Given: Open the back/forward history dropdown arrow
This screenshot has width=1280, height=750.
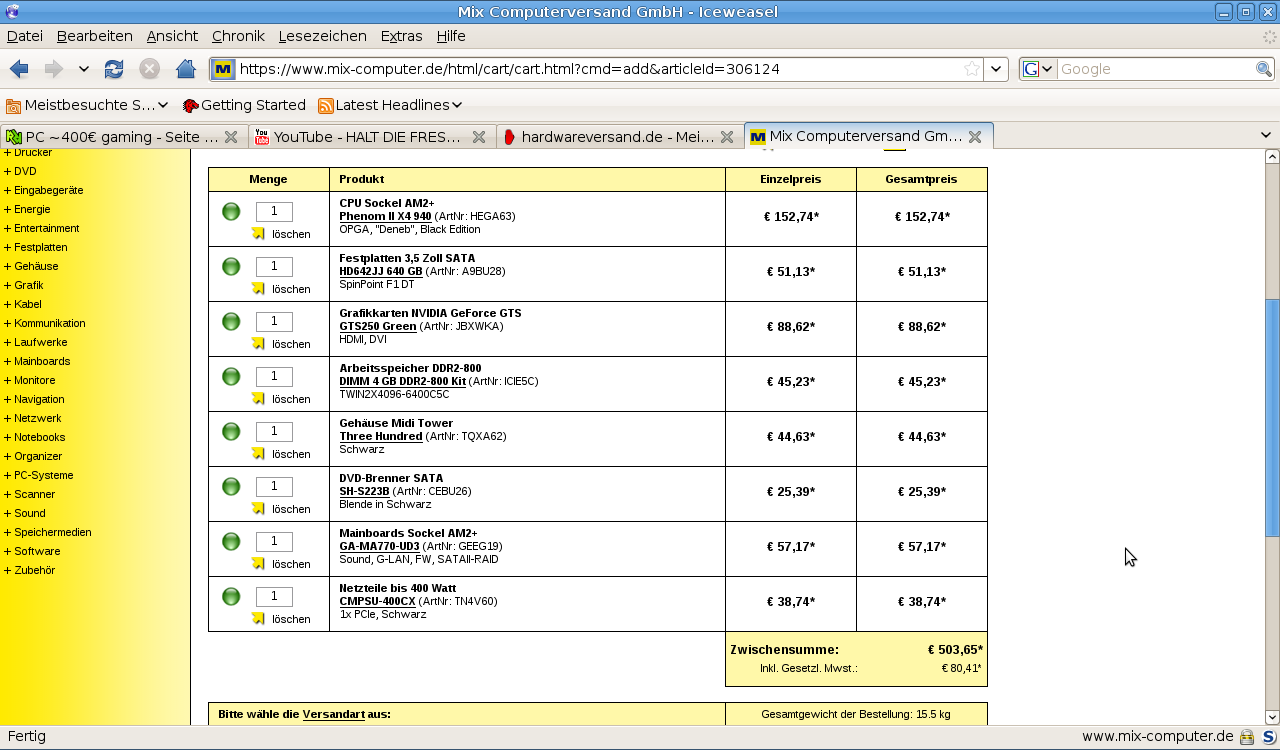Looking at the screenshot, I should [x=84, y=69].
